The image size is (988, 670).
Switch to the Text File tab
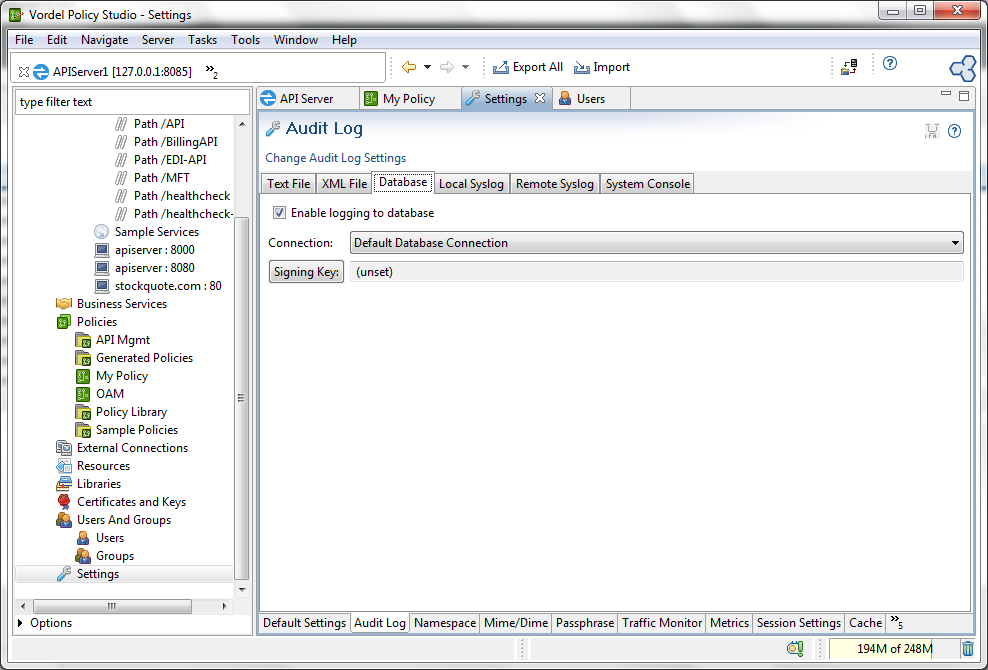click(x=289, y=184)
